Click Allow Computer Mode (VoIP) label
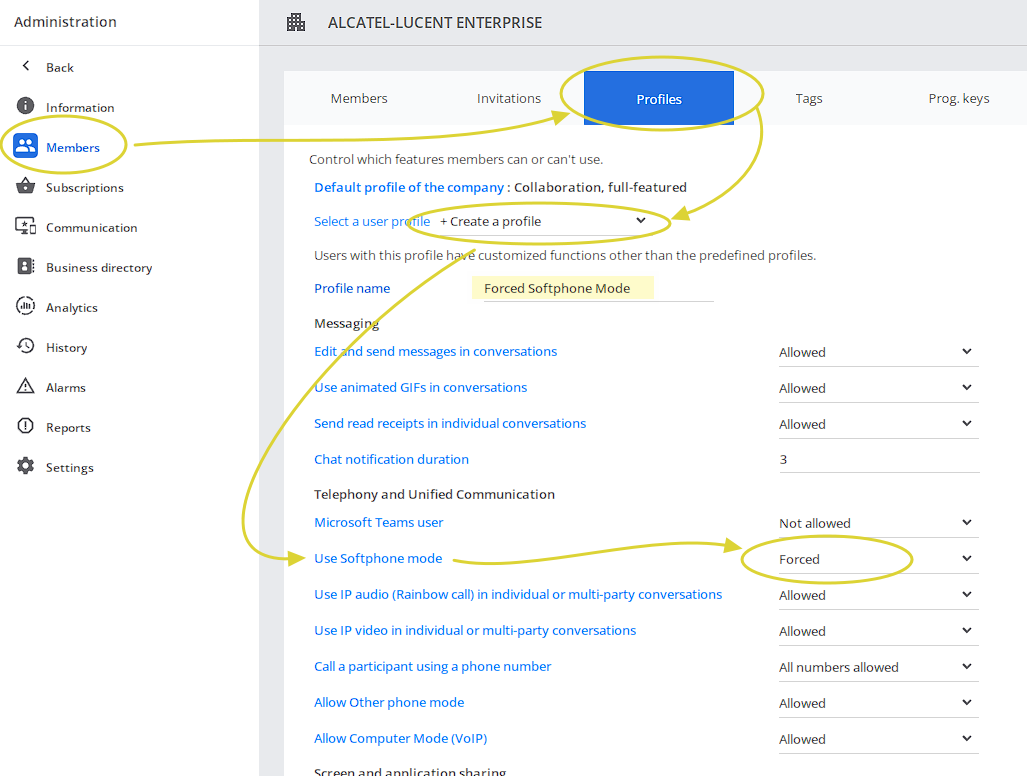Screen dimensions: 1027x776 point(400,738)
